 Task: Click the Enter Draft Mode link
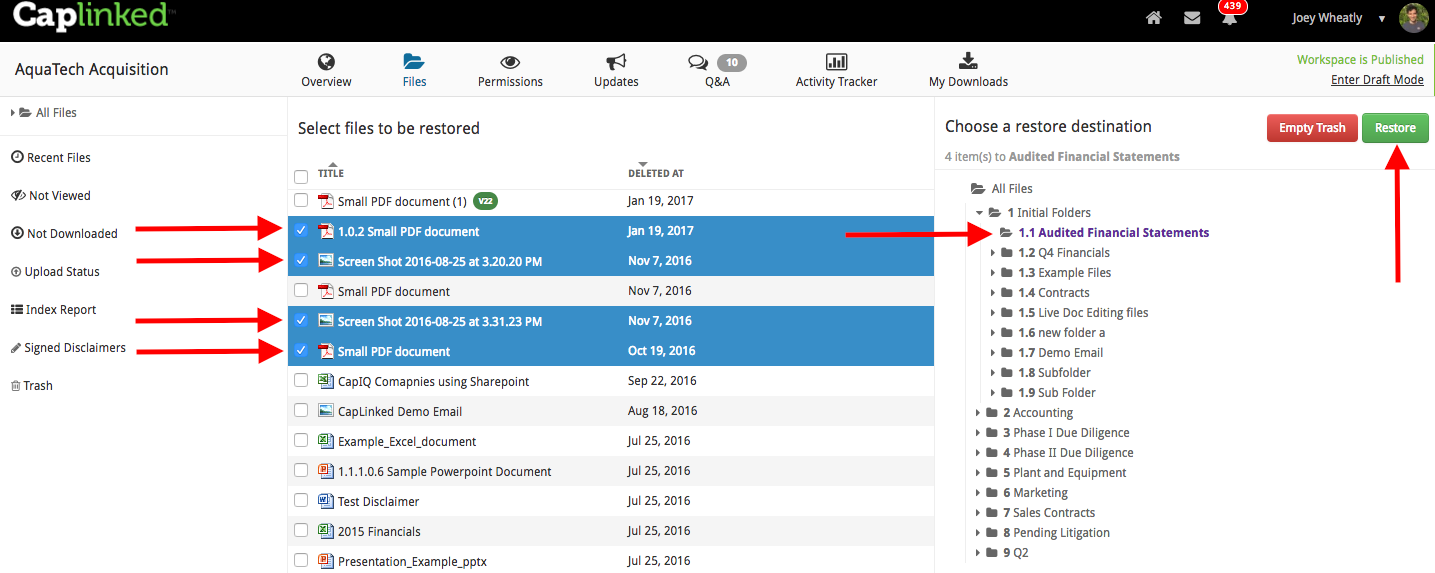pos(1377,80)
